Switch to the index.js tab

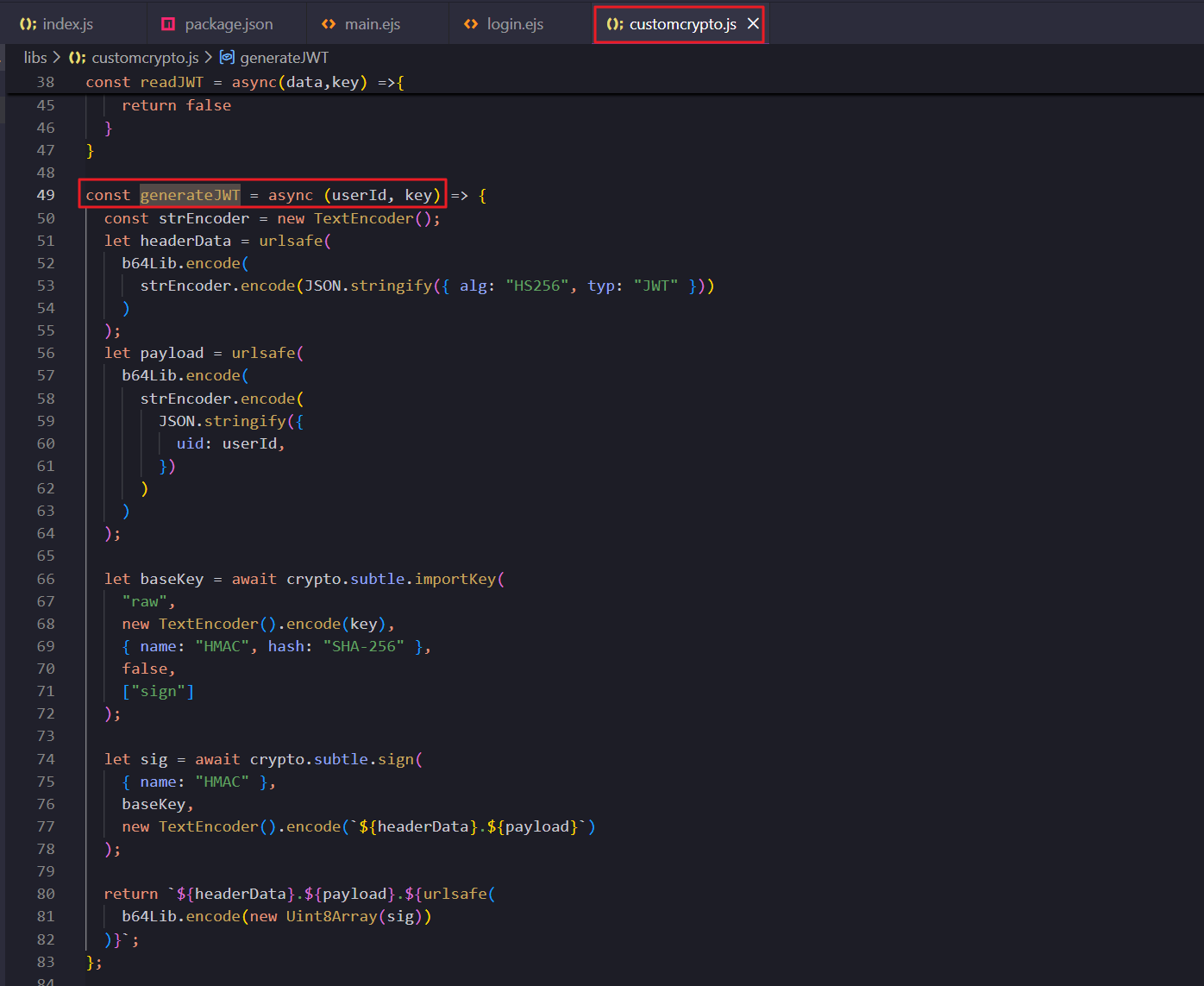pos(67,24)
